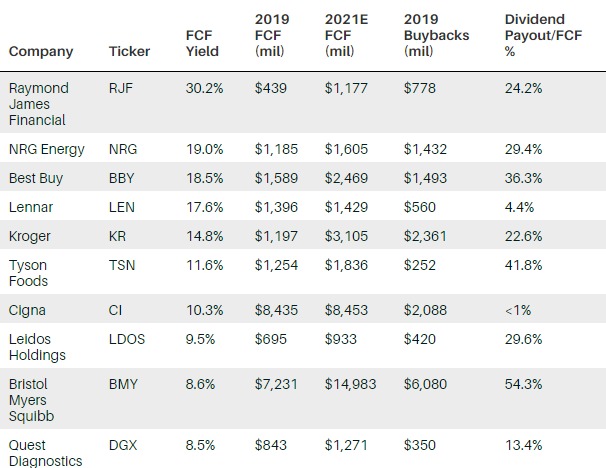
Task: Click the $2,469 2021E FCF value
Action: 346,178
